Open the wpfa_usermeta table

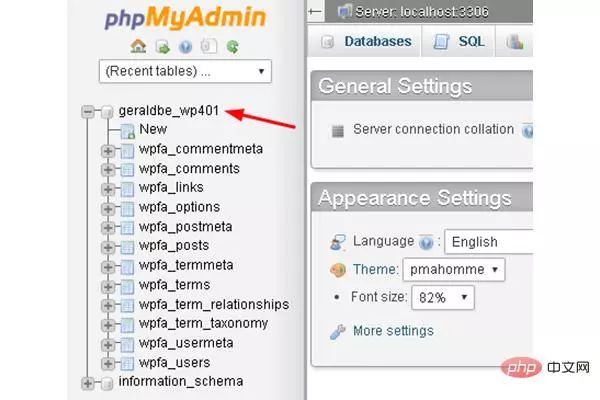(x=186, y=343)
